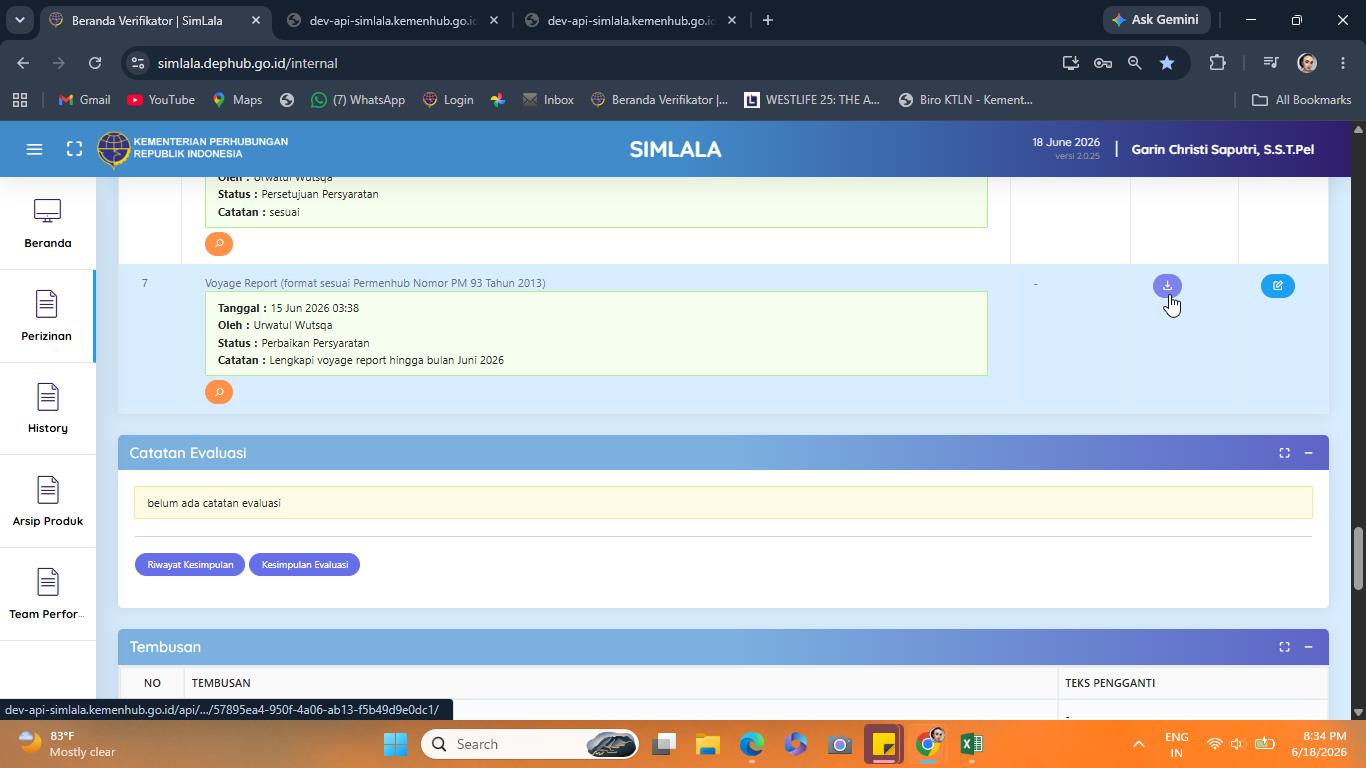Collapse the Tembusan panel
The height and width of the screenshot is (768, 1366).
1308,647
